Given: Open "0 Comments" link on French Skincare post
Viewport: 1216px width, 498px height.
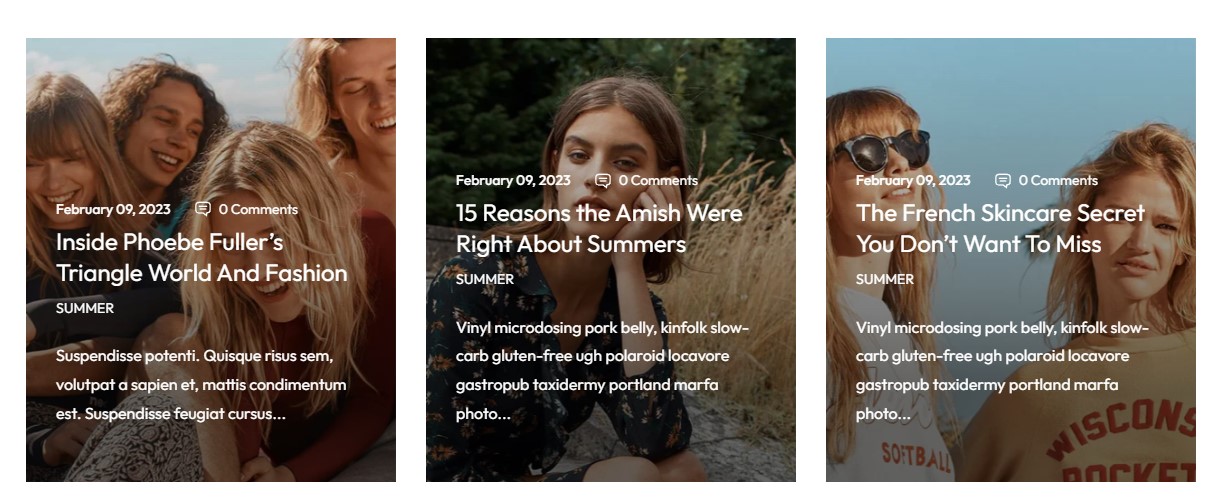Looking at the screenshot, I should click(1058, 180).
